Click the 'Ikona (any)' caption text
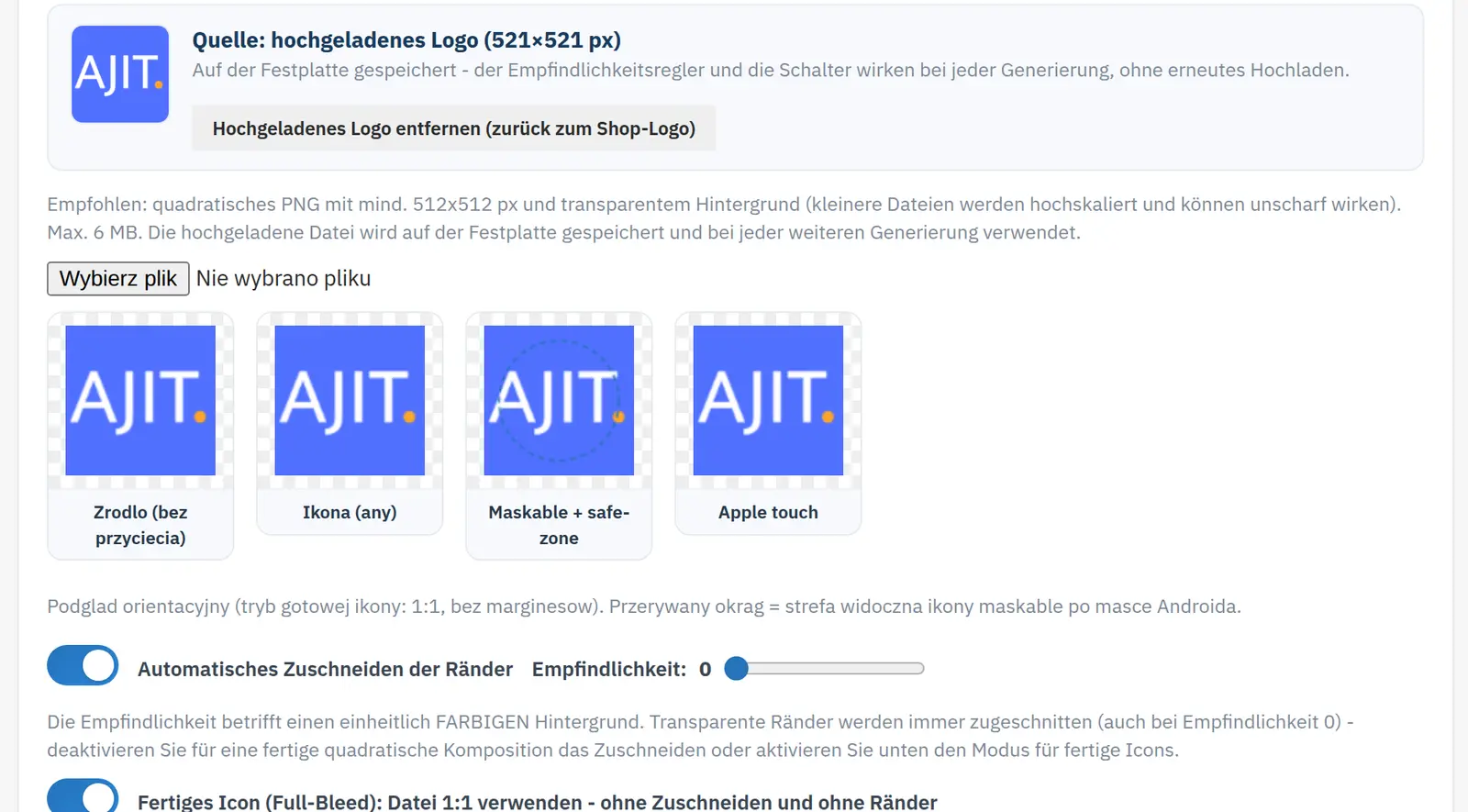 [x=350, y=512]
